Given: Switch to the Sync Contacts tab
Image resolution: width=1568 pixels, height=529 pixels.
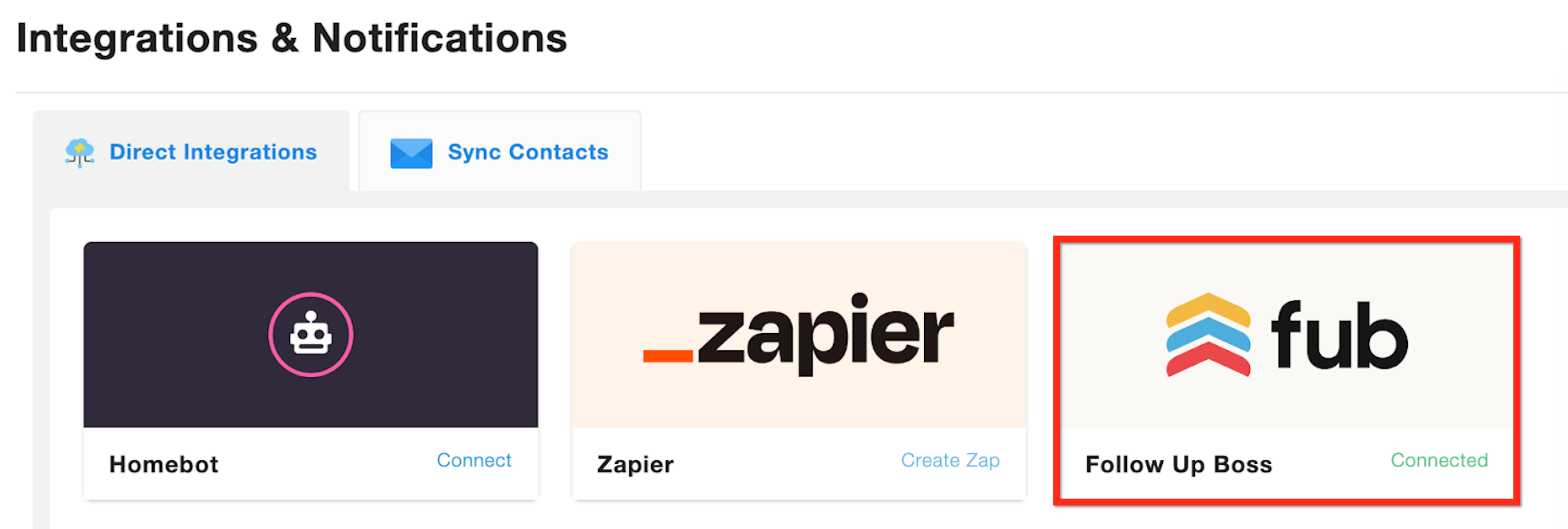Looking at the screenshot, I should (x=500, y=152).
